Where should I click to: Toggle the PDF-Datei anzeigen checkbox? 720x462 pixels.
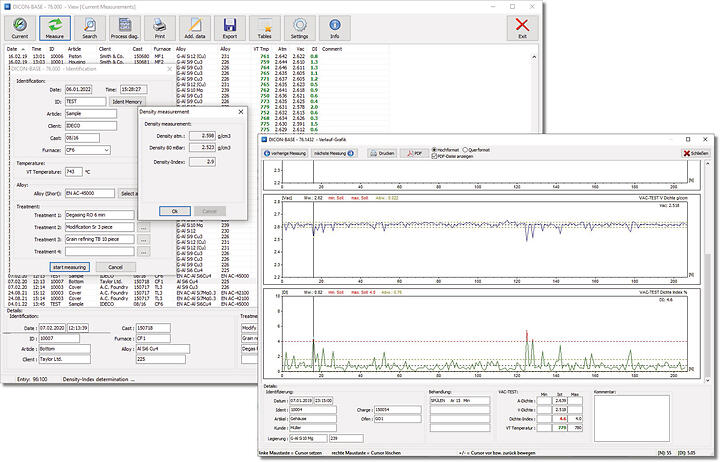[x=432, y=156]
